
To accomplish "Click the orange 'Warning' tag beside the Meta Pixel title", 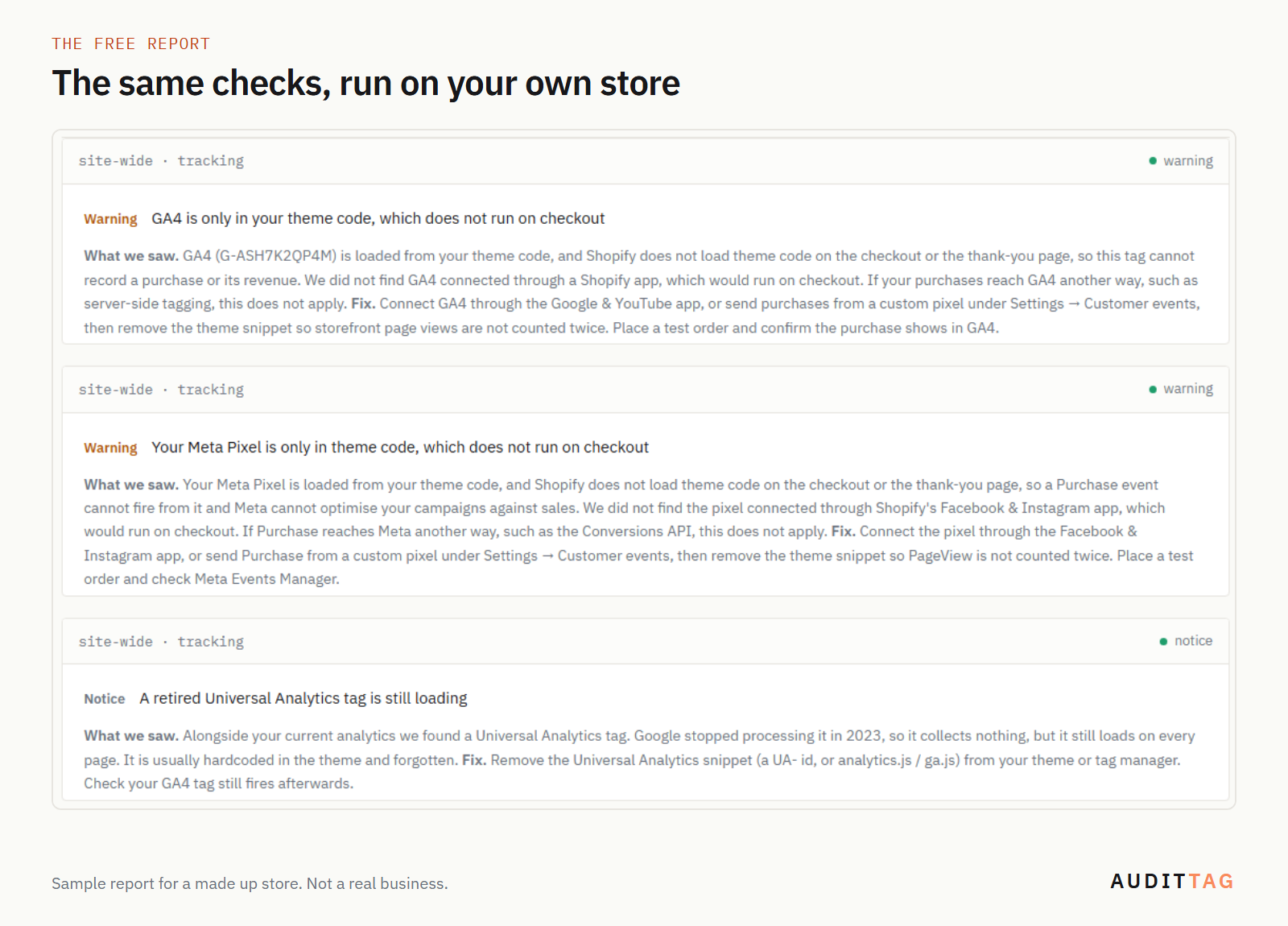I will [x=110, y=448].
